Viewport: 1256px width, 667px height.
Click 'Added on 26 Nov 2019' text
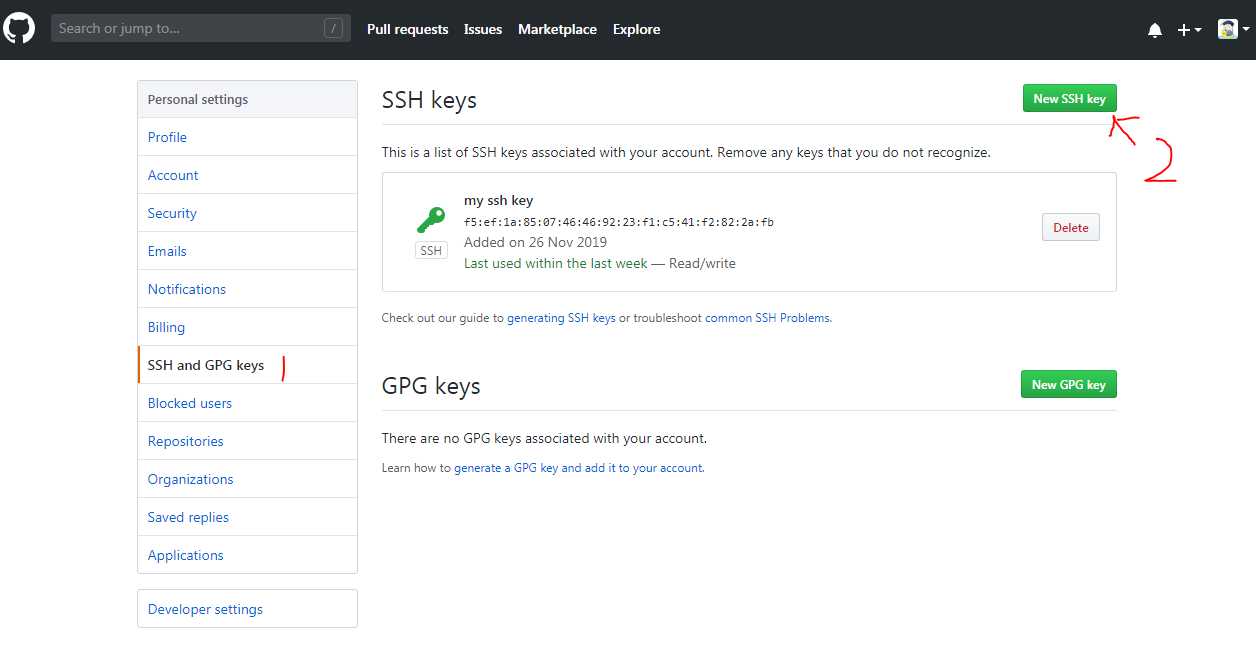tap(535, 242)
